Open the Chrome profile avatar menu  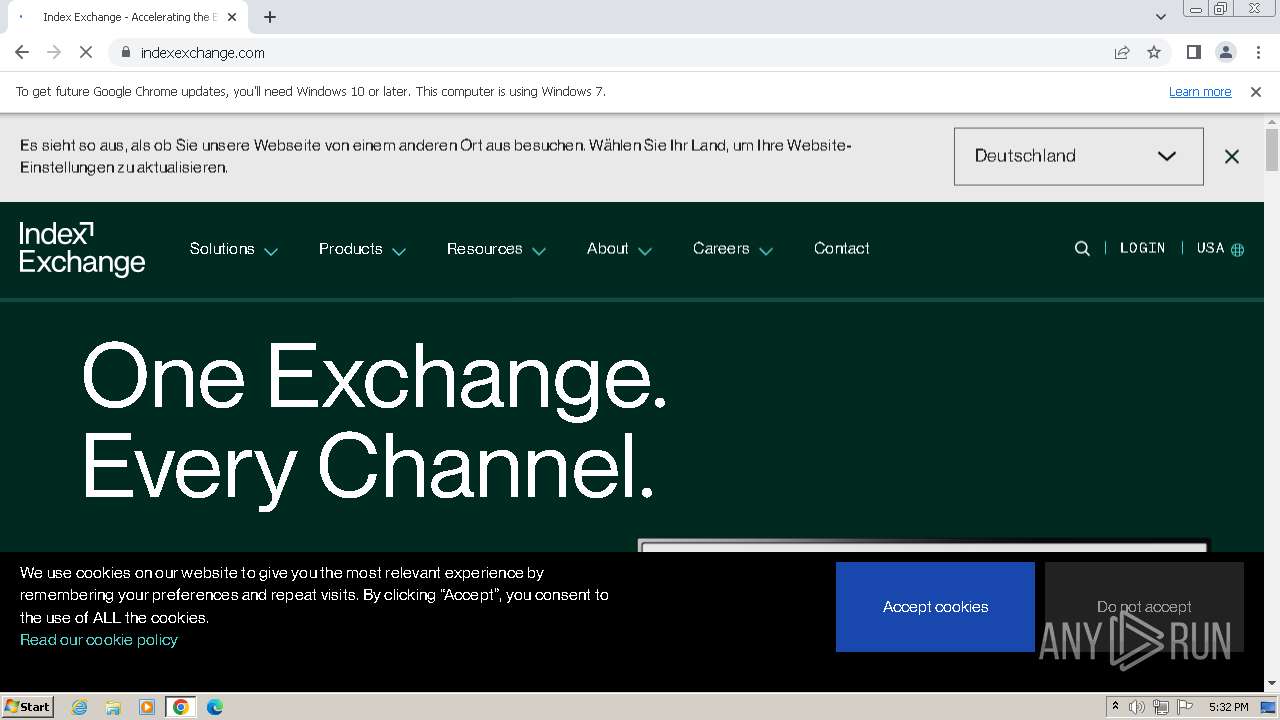pyautogui.click(x=1226, y=53)
